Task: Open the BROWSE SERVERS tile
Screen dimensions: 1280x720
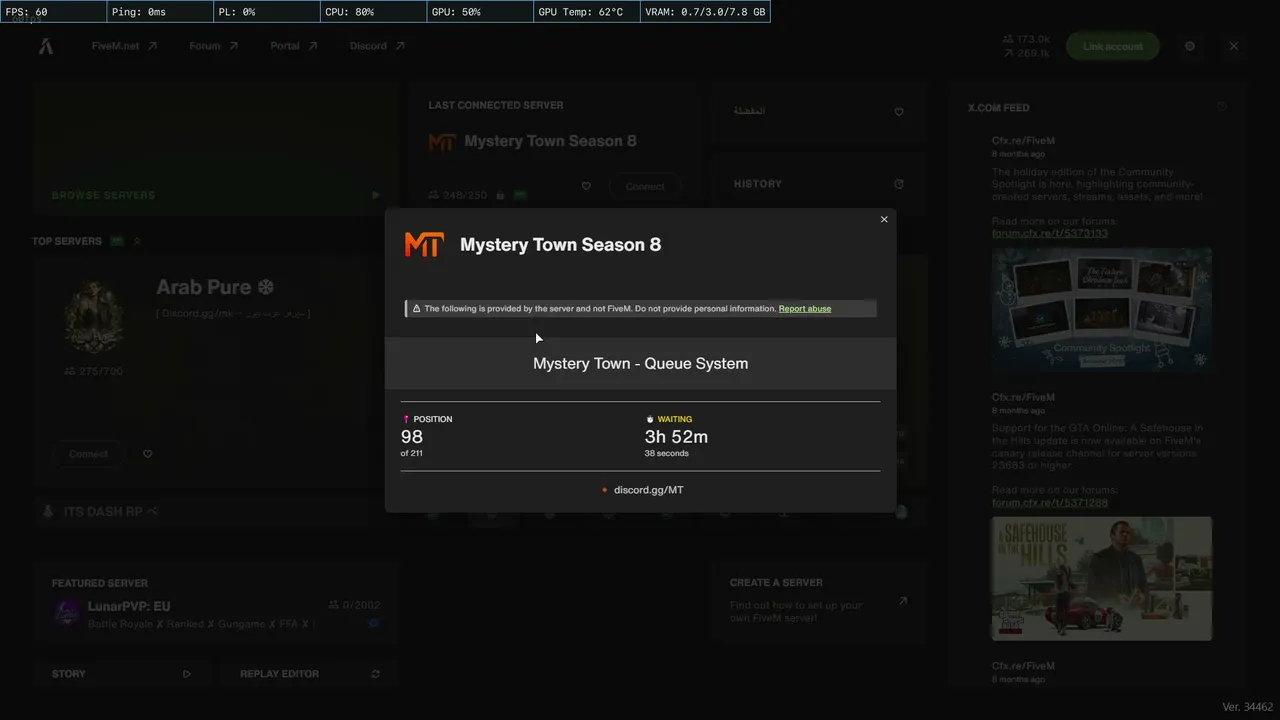Action: pos(216,150)
